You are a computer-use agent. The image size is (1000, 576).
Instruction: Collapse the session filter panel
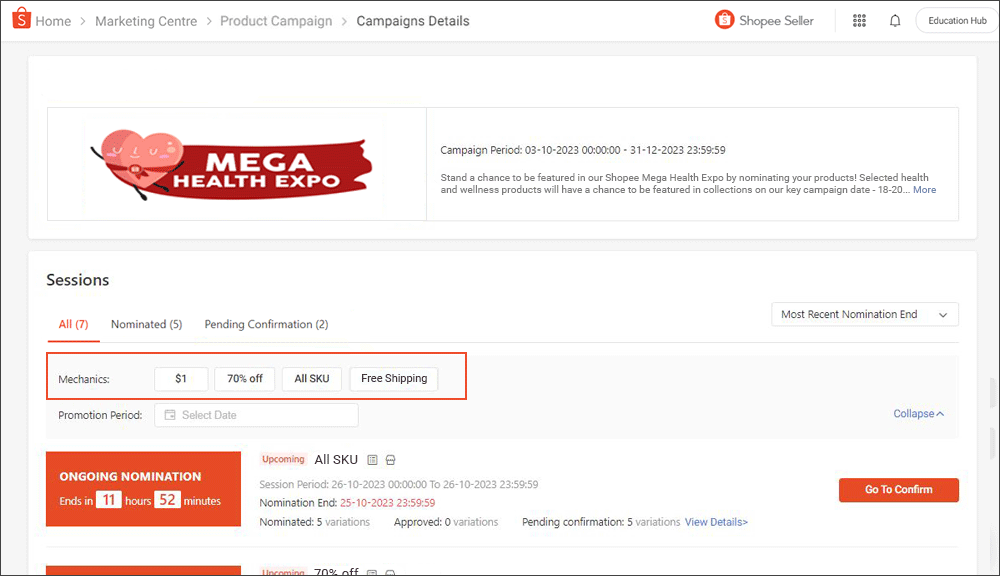918,413
